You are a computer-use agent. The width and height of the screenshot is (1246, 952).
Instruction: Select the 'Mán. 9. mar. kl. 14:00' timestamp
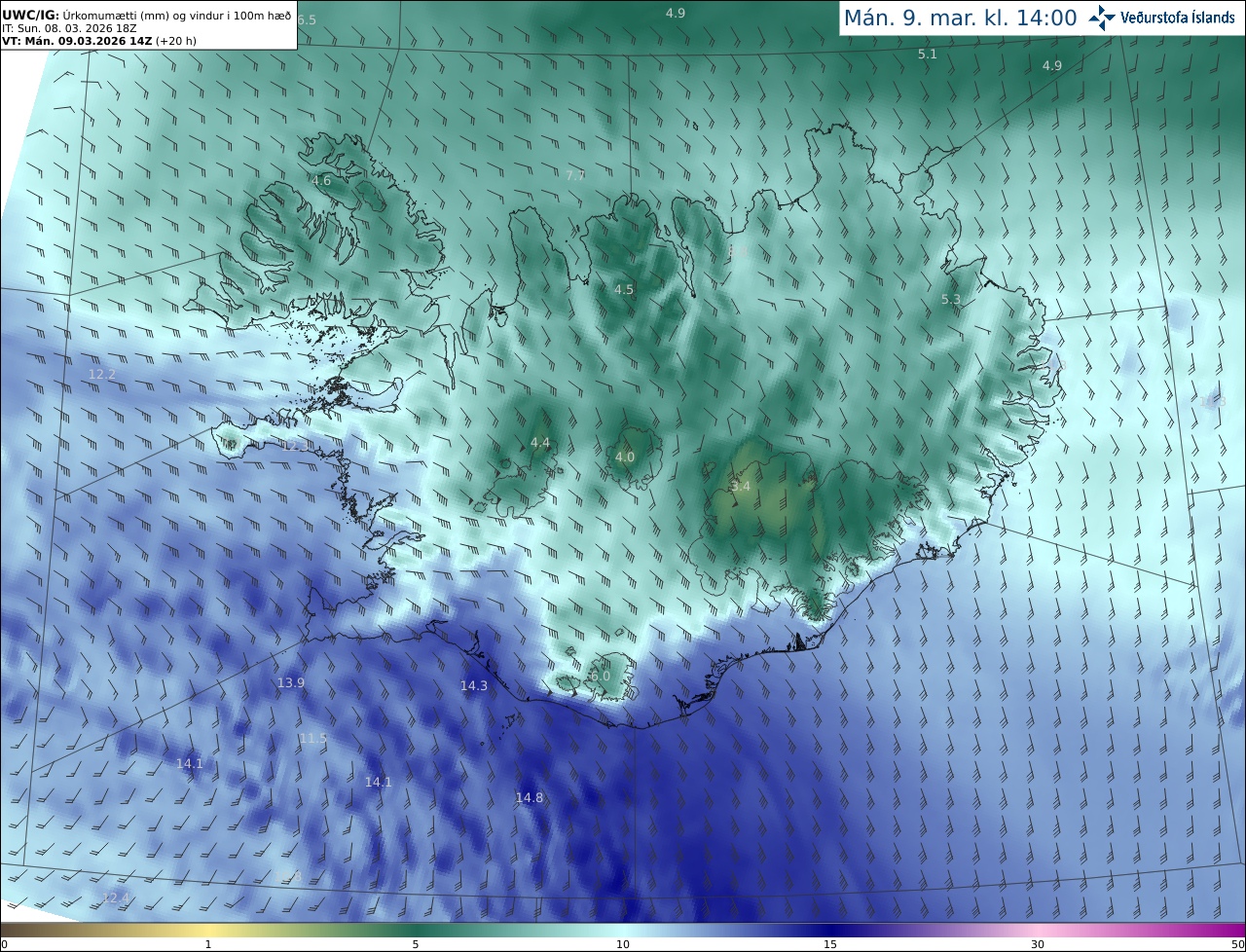(960, 18)
